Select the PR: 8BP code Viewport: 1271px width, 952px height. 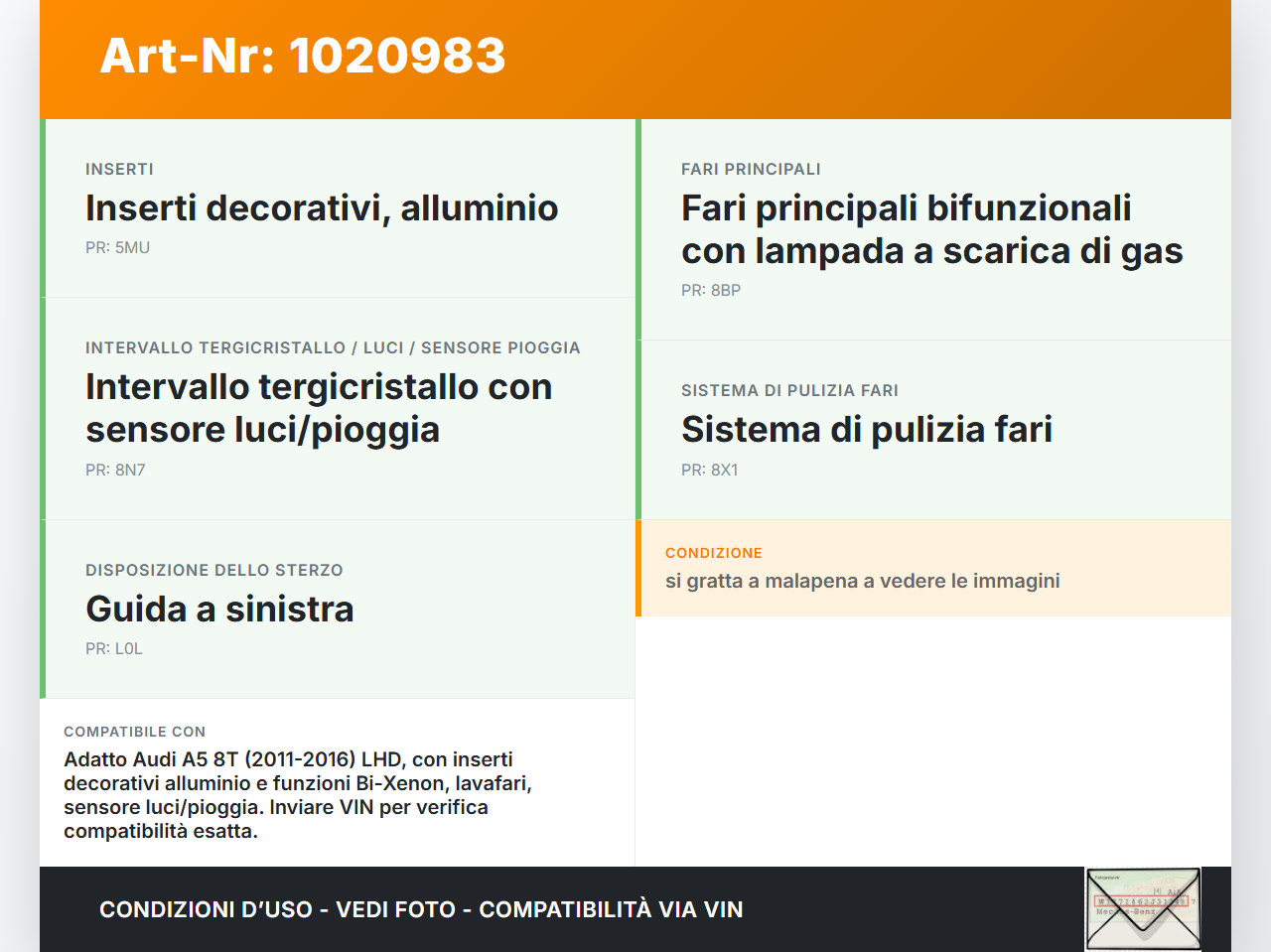(x=710, y=290)
